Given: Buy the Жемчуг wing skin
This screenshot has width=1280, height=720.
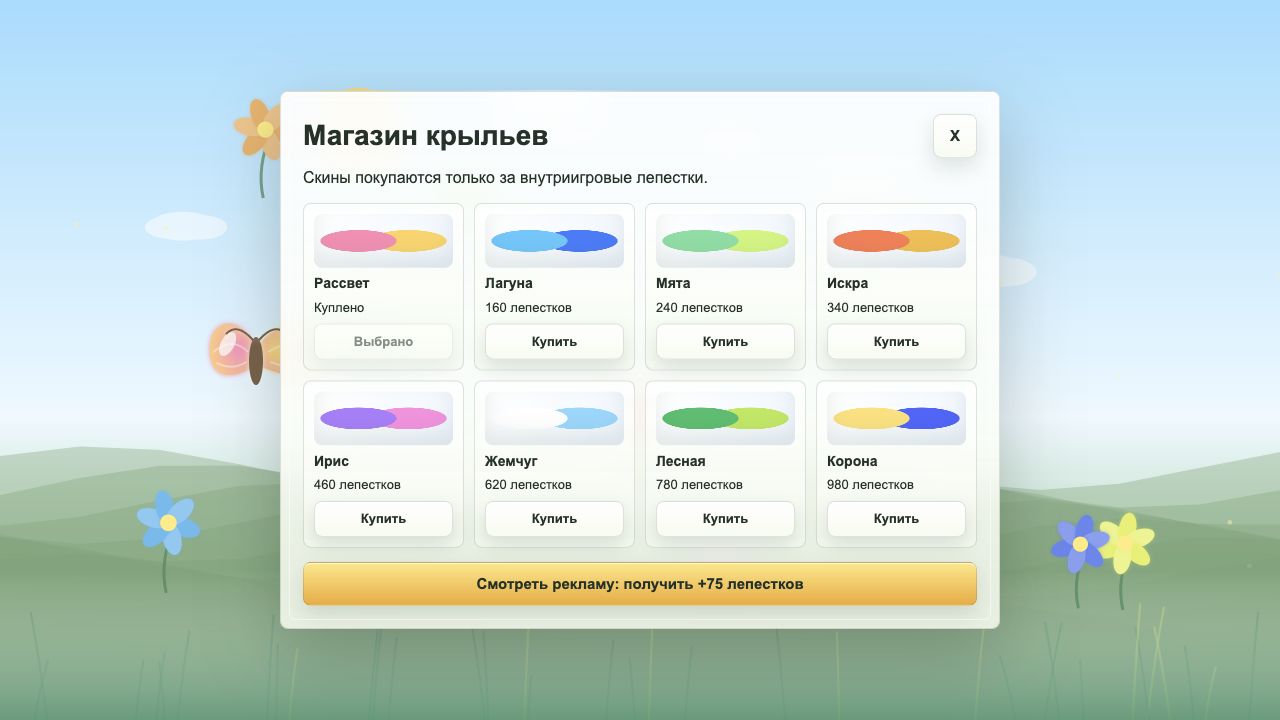Looking at the screenshot, I should point(554,518).
